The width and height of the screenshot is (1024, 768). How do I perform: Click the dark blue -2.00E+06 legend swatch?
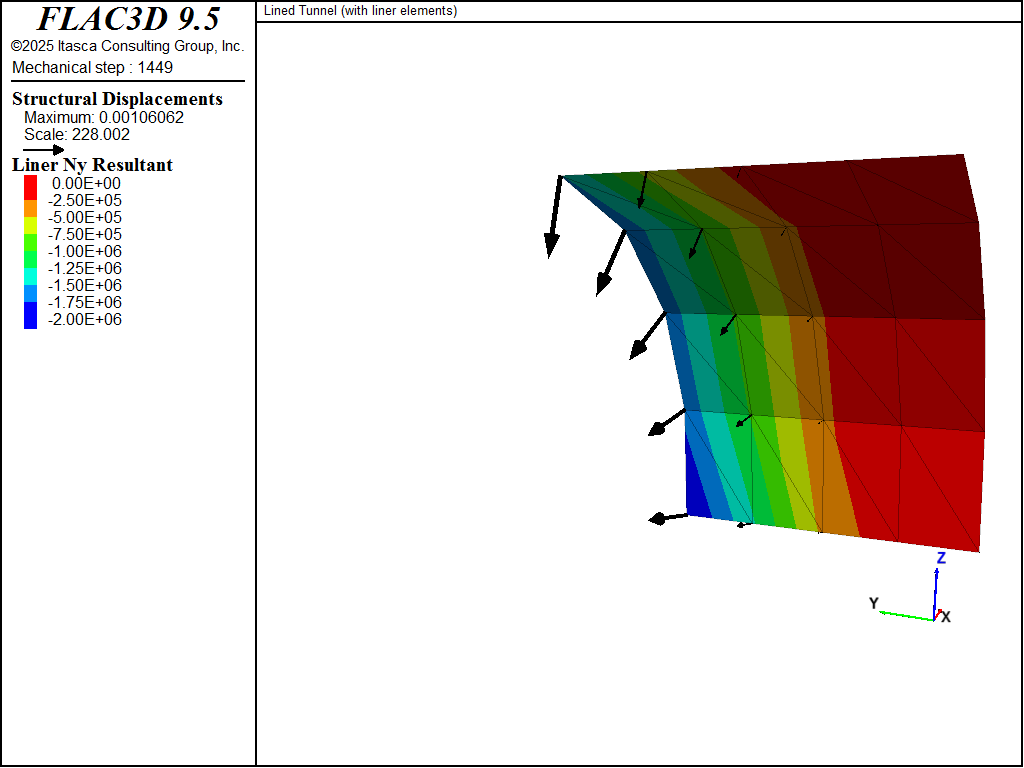pos(31,315)
